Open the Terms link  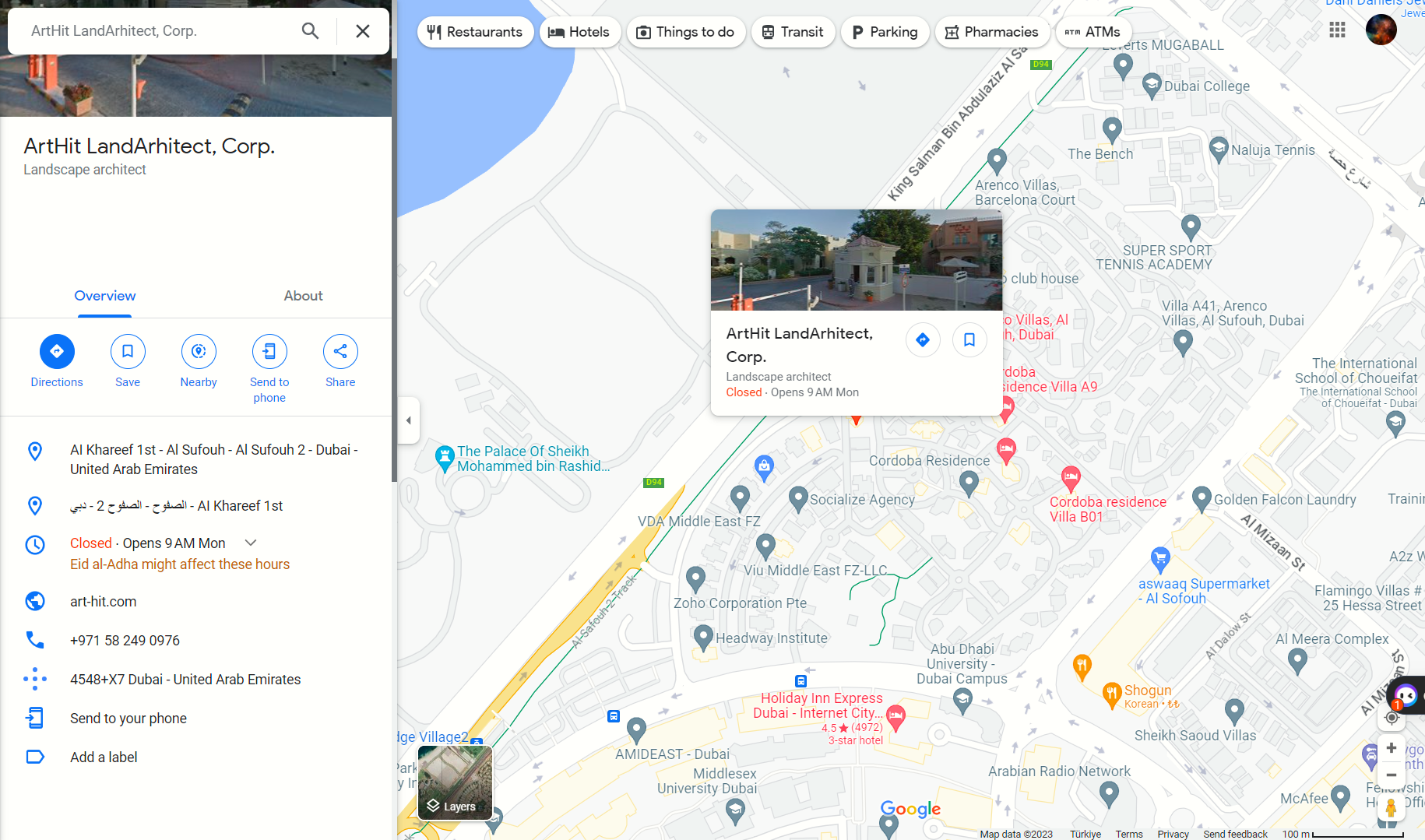tap(1129, 834)
